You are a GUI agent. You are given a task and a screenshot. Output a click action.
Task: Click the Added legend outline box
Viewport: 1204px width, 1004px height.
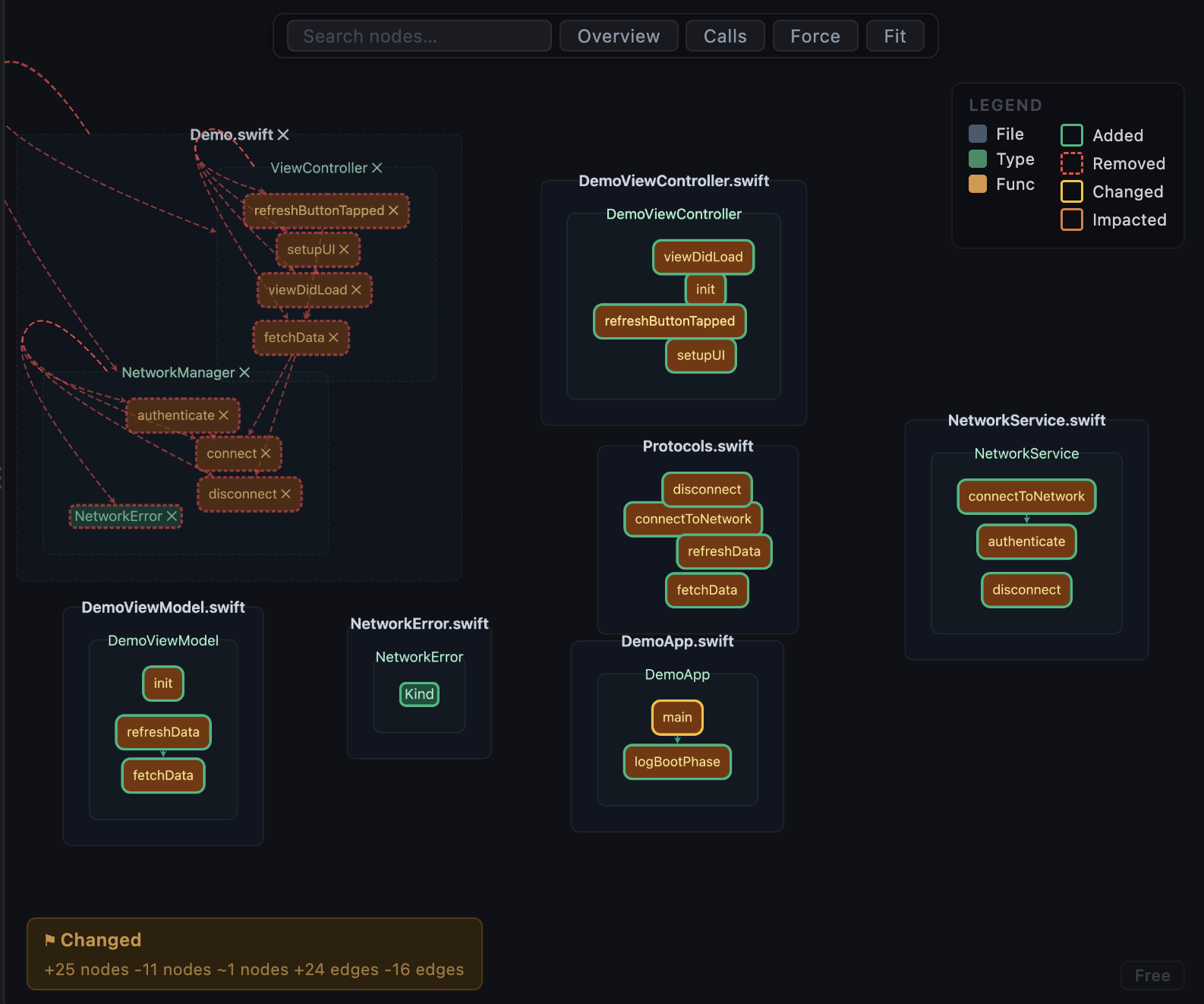click(1072, 135)
